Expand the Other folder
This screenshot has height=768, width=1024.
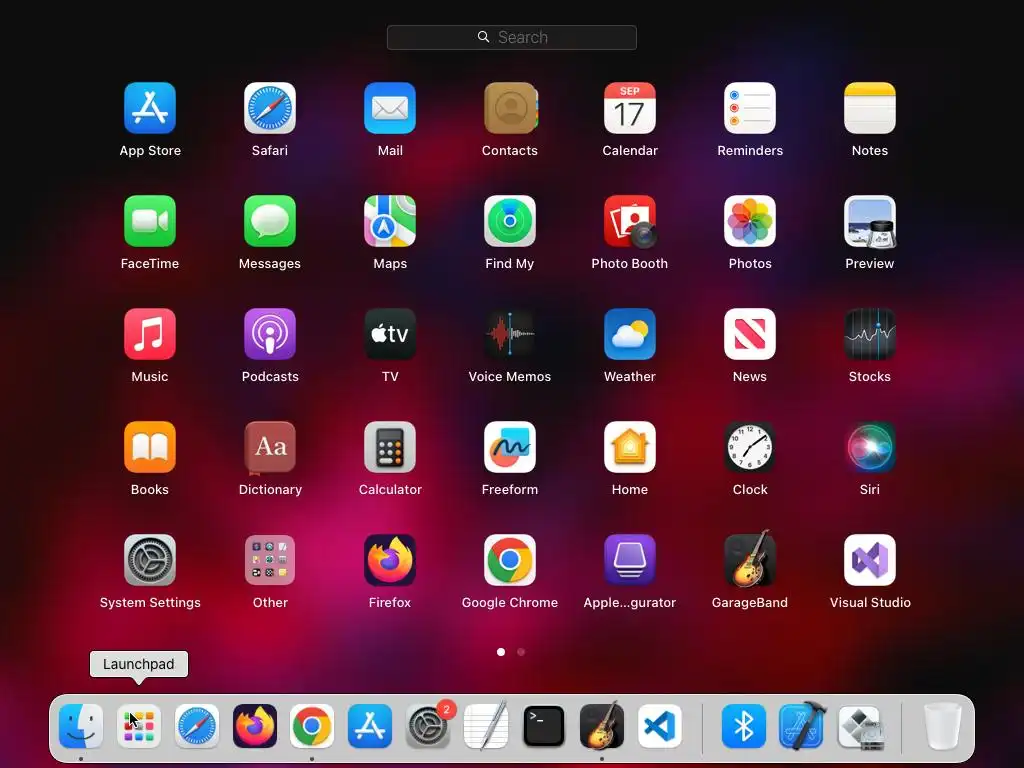(270, 560)
